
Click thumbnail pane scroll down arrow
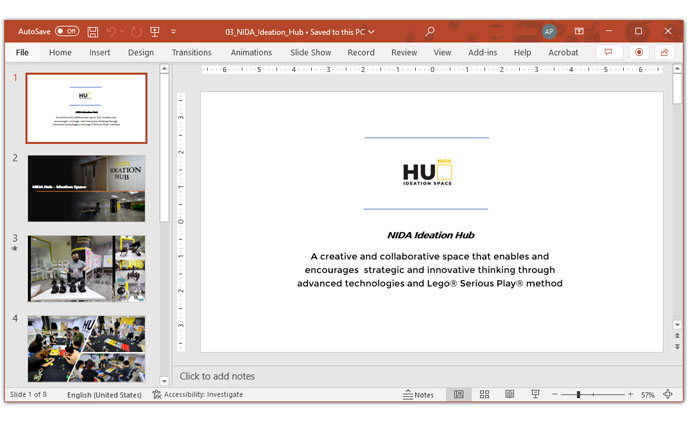[x=164, y=381]
